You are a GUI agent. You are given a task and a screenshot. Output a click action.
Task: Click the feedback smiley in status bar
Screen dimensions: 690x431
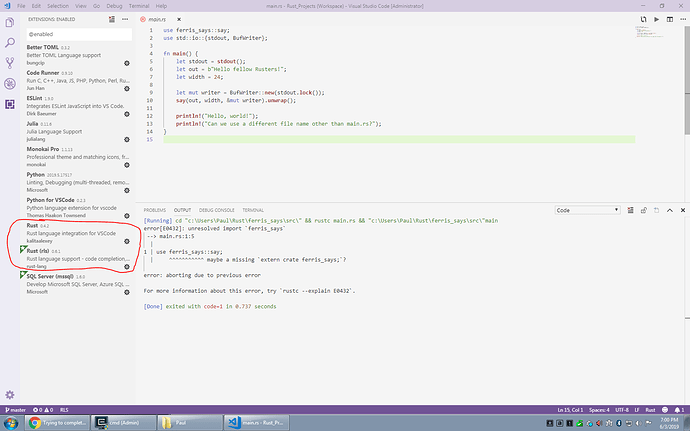tap(665, 410)
